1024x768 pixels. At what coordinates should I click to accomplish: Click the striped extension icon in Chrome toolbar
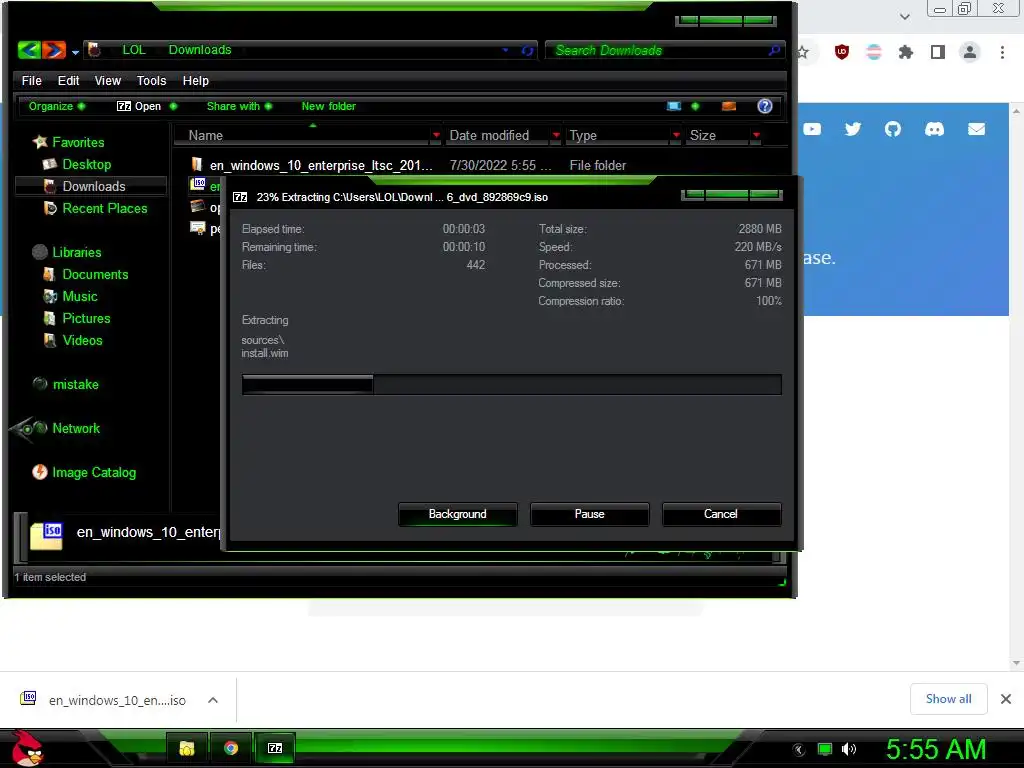874,52
